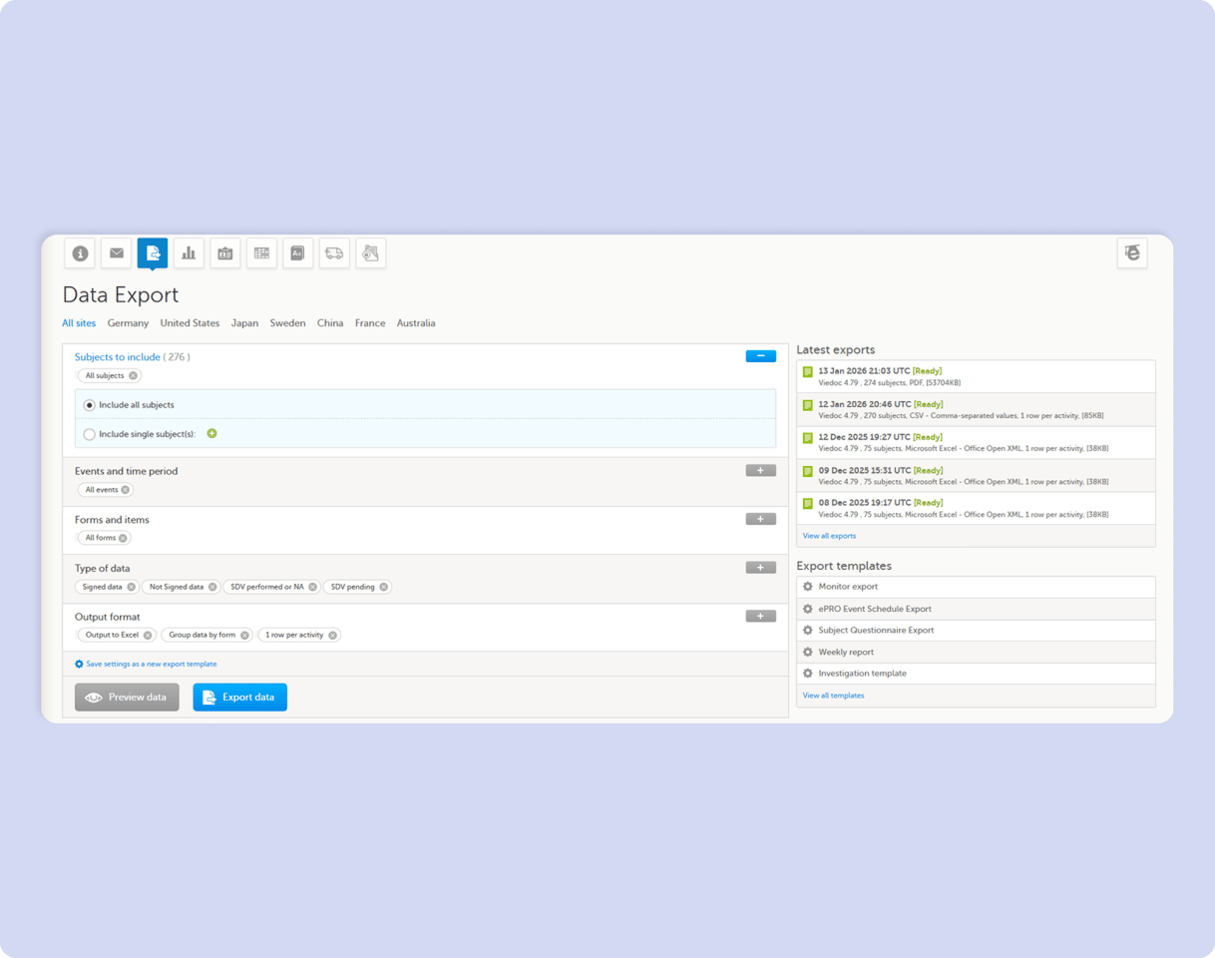Open the metrics bar chart icon
Image resolution: width=1215 pixels, height=958 pixels.
point(188,253)
